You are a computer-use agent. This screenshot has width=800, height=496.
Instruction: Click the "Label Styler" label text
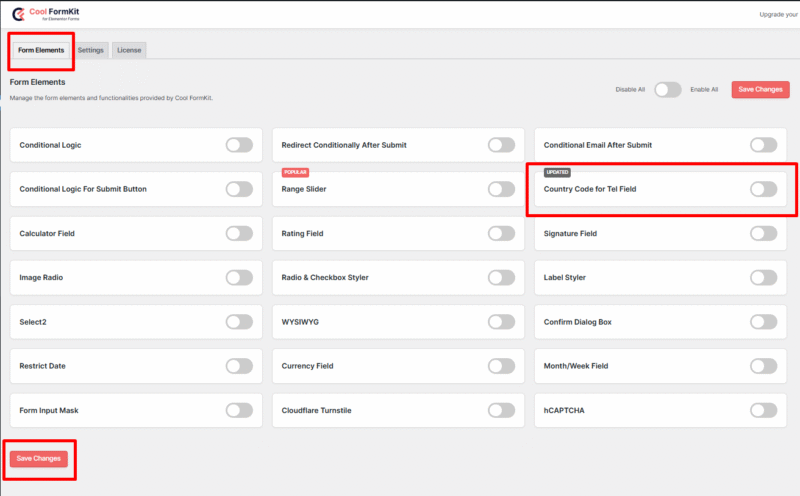565,278
